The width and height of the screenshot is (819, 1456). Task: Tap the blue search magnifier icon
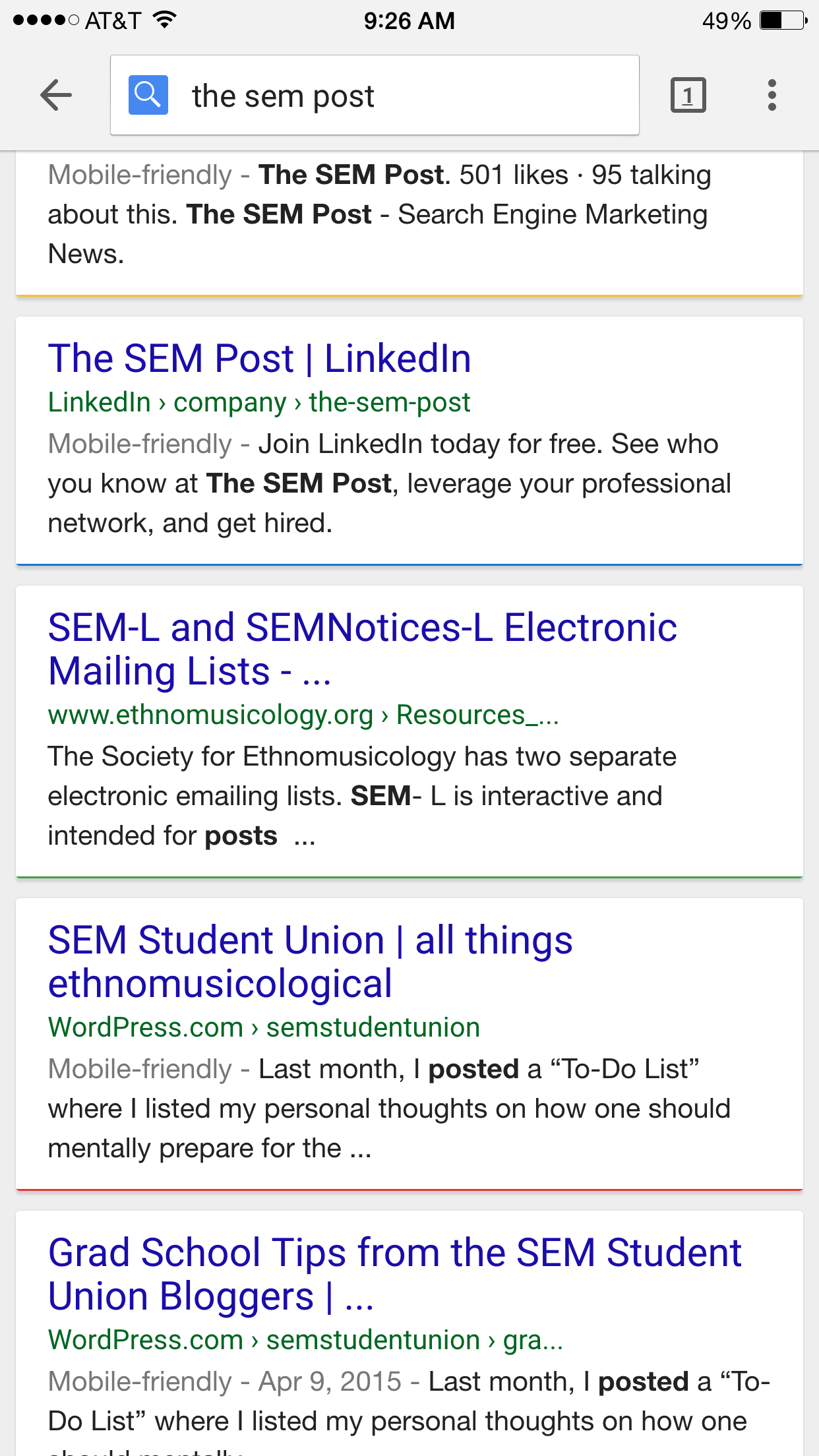point(148,96)
